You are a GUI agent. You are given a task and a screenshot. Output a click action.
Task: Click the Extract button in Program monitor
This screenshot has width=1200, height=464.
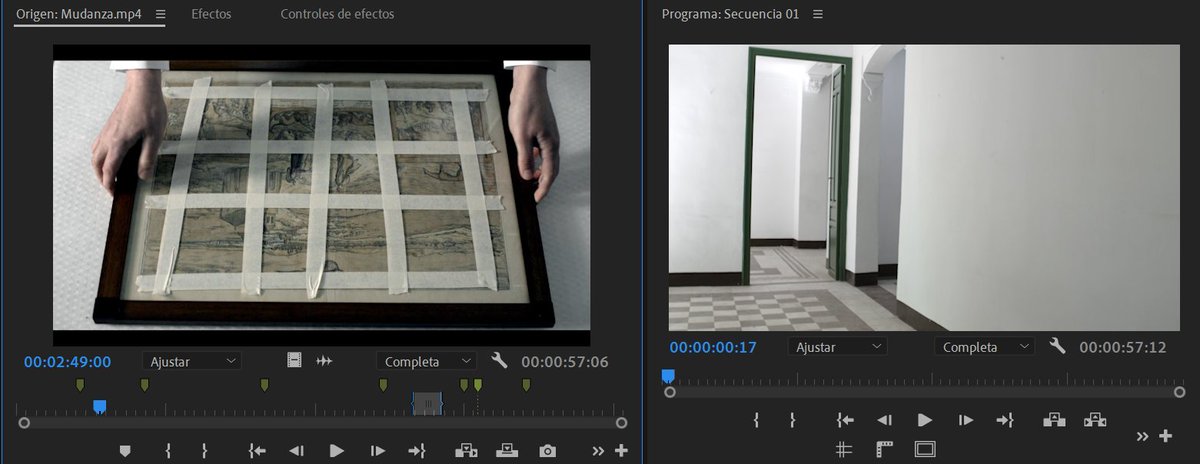(1095, 420)
